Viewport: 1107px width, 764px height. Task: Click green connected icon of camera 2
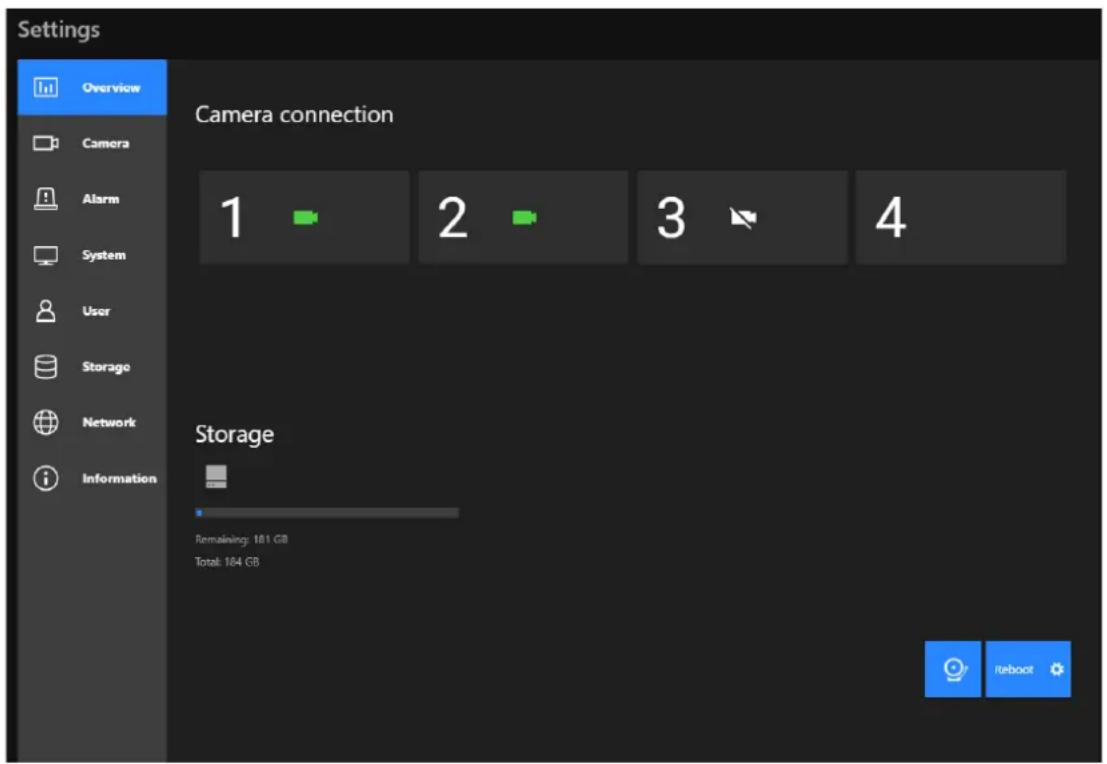click(525, 217)
